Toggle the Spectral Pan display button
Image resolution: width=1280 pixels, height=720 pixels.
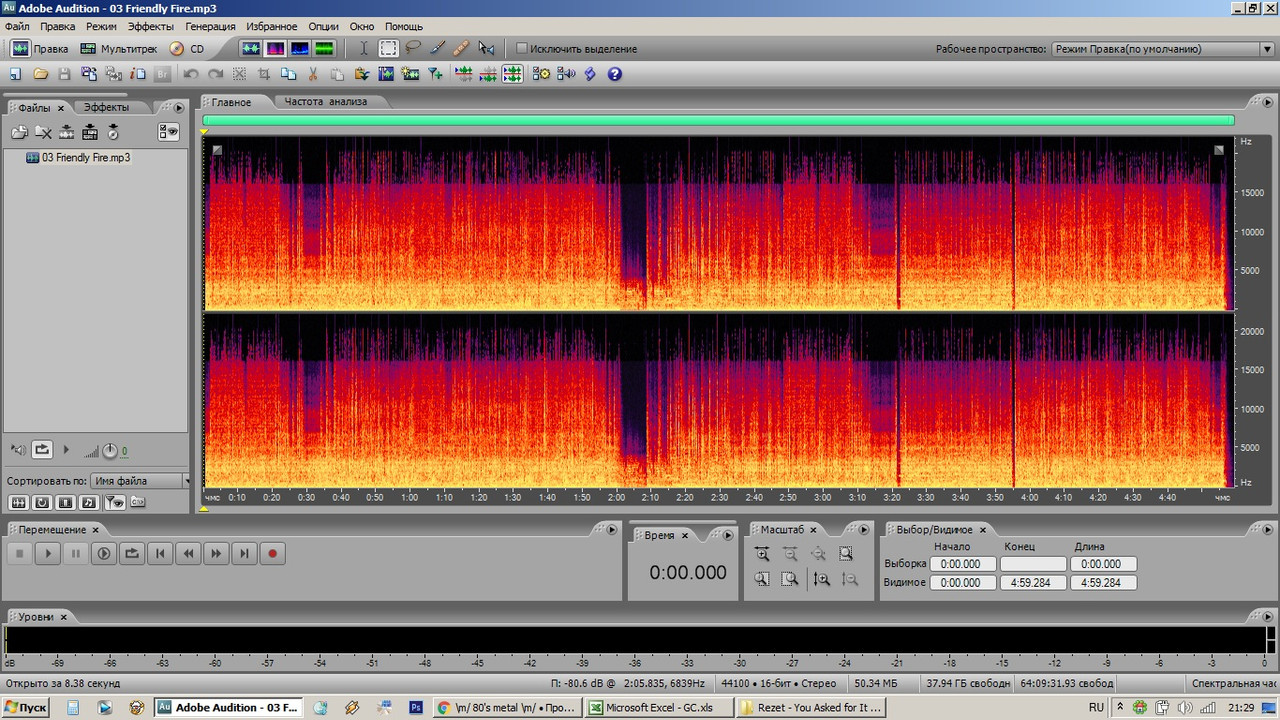pos(298,48)
